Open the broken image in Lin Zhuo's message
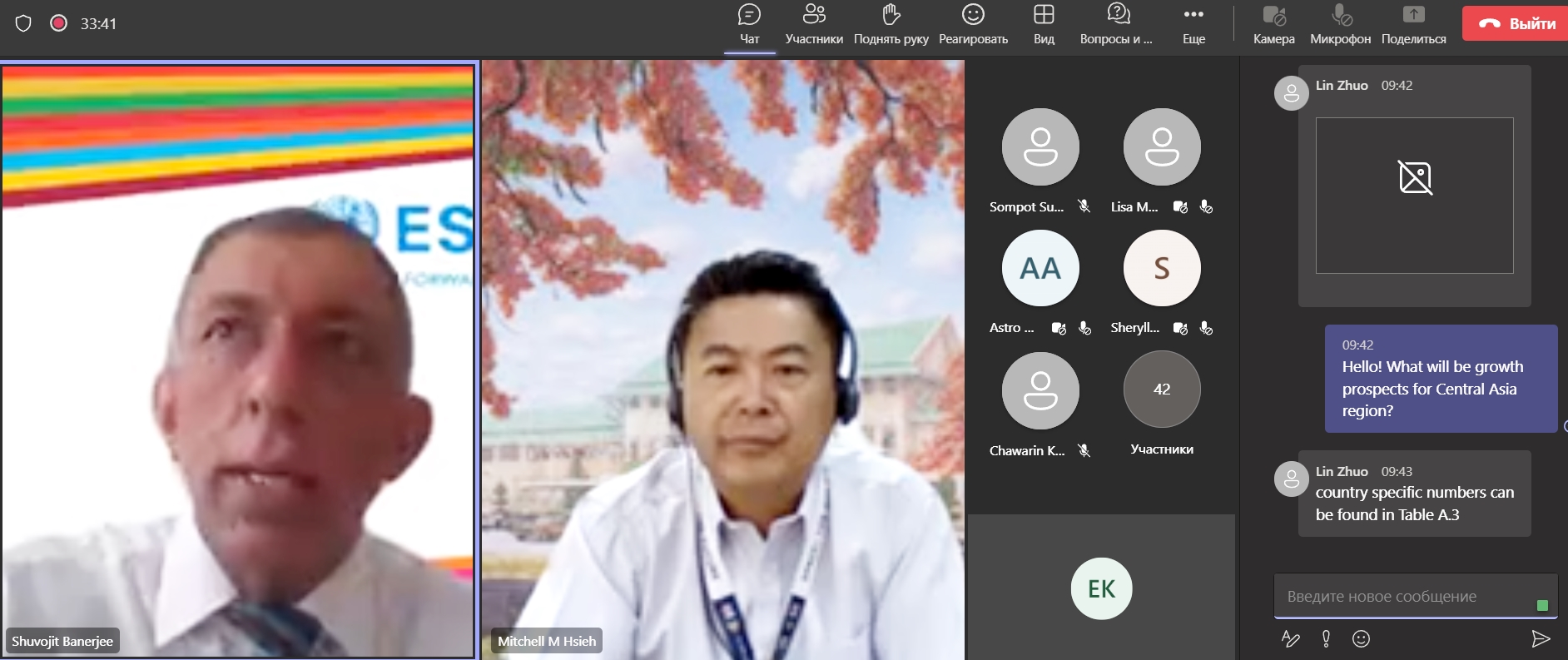 pos(1414,196)
